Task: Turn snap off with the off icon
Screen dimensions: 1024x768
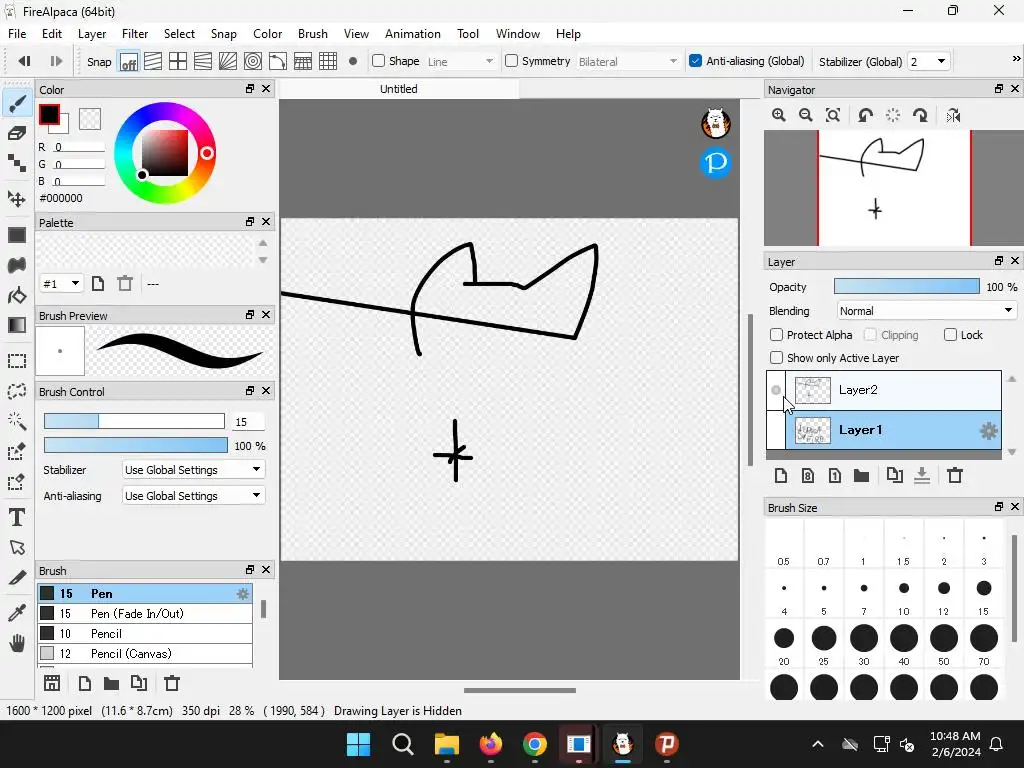Action: [x=129, y=62]
